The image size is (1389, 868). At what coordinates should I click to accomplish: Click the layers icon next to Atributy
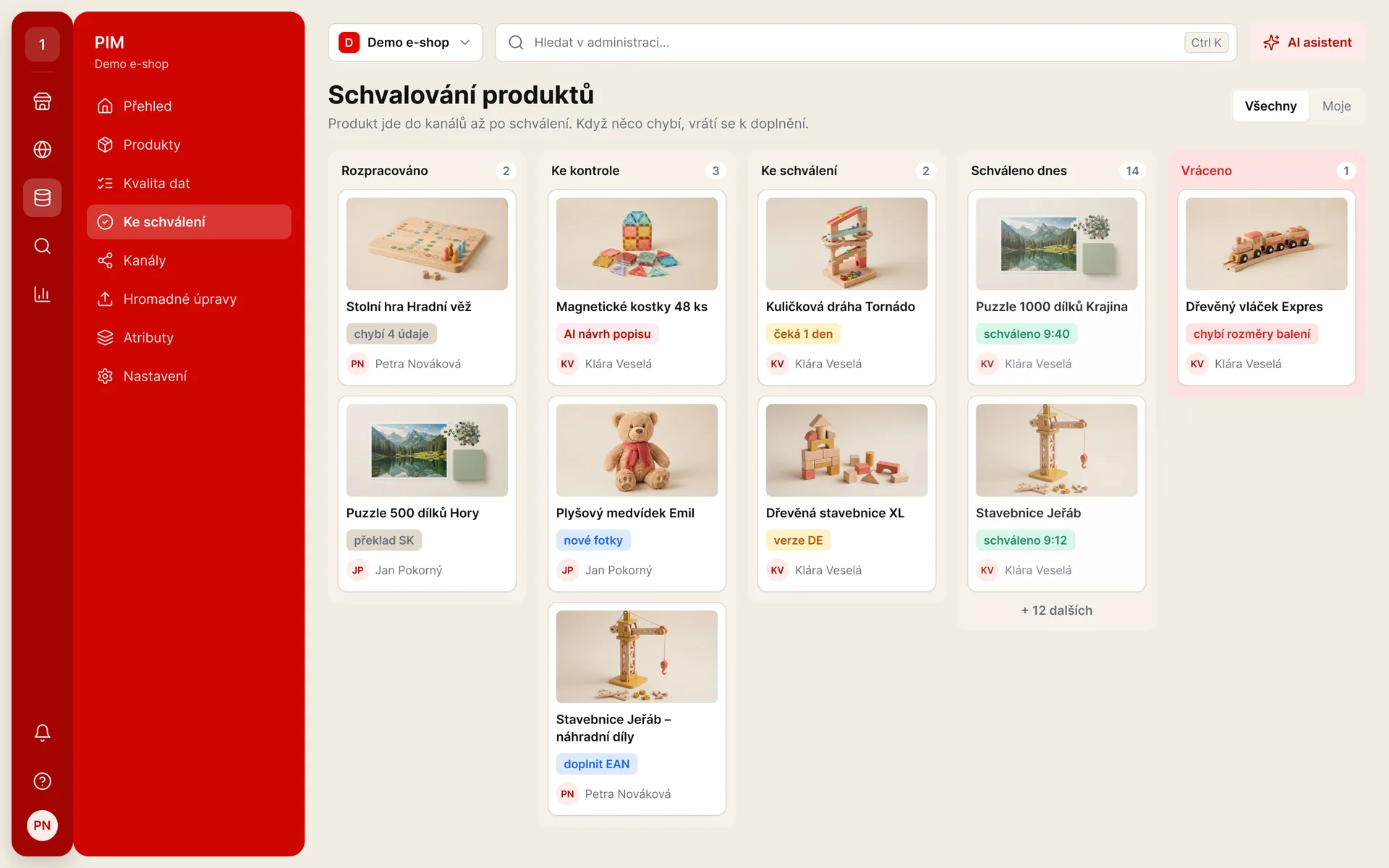pos(105,338)
